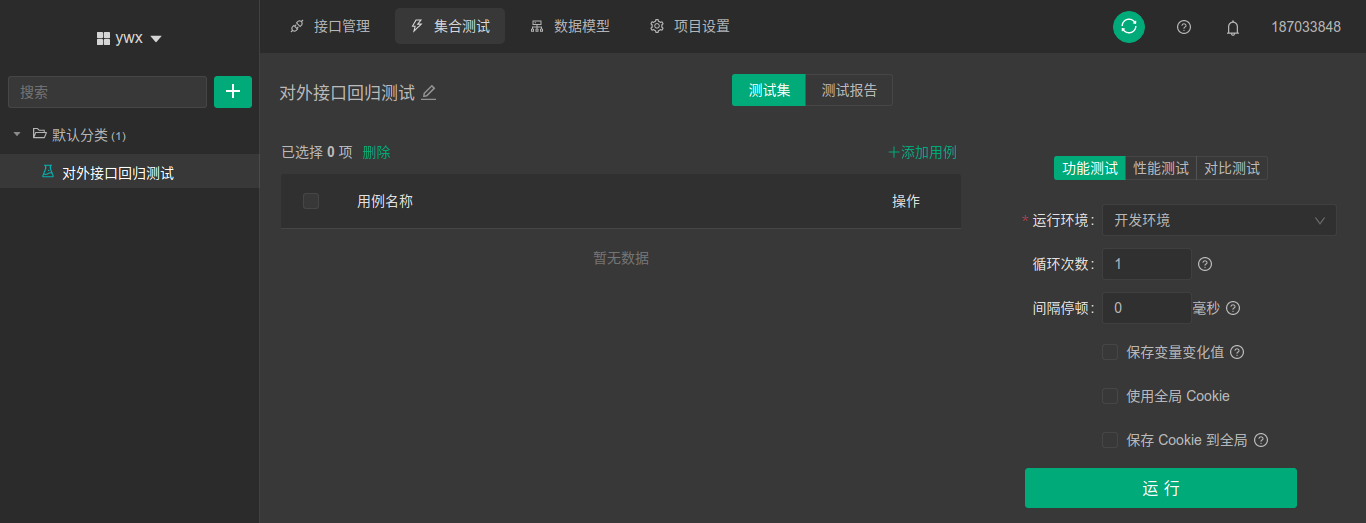This screenshot has width=1366, height=523.
Task: Switch to the 测试报告 tab
Action: tap(849, 90)
